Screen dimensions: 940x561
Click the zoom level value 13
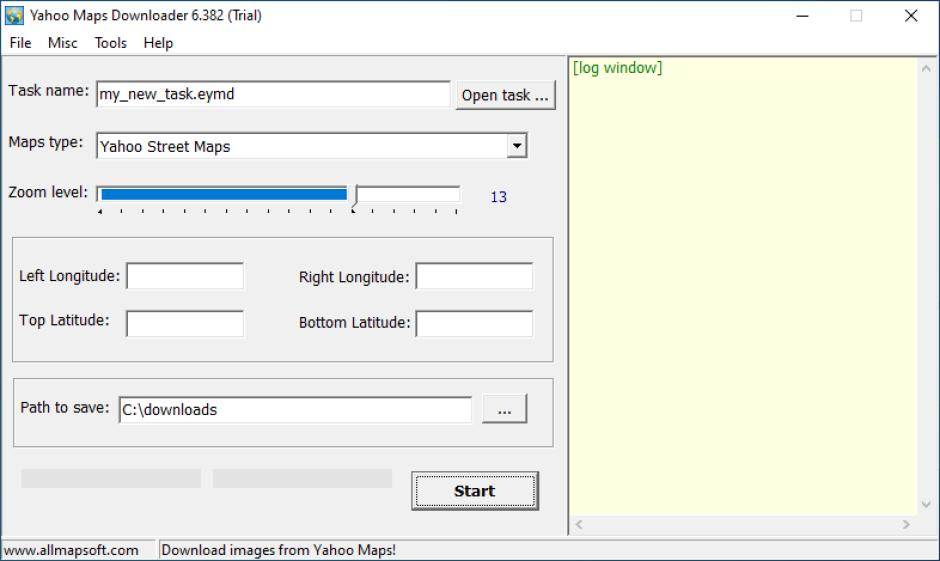499,197
